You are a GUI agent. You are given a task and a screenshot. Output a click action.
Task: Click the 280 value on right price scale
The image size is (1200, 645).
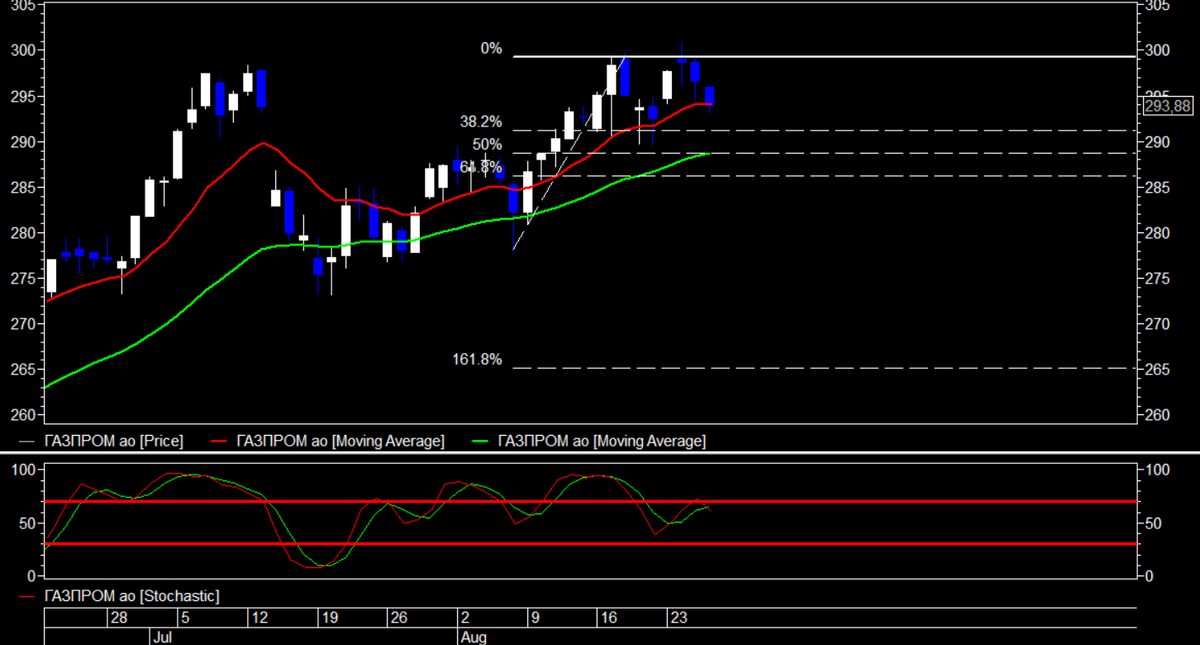click(1157, 233)
